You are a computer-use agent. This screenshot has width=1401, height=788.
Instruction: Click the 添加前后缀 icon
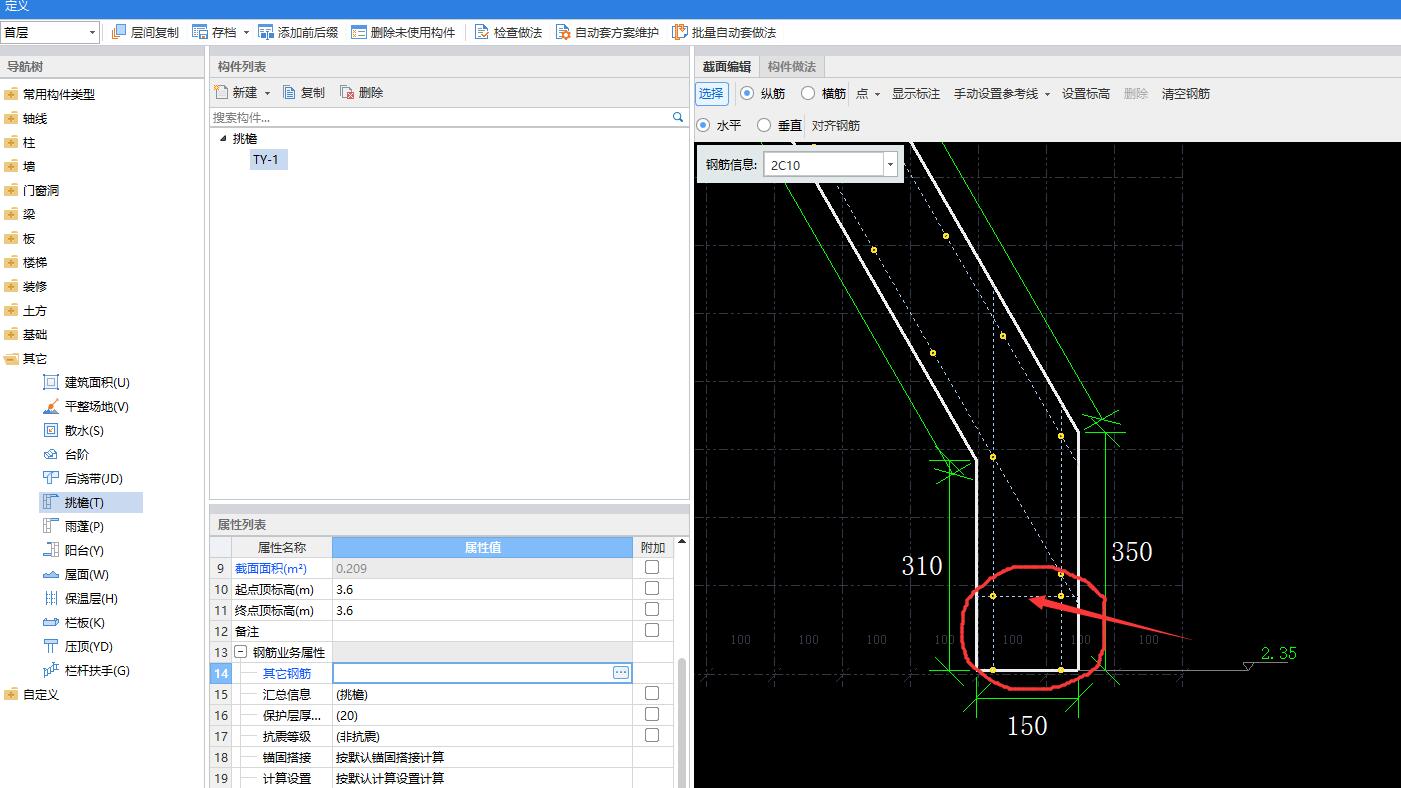266,32
